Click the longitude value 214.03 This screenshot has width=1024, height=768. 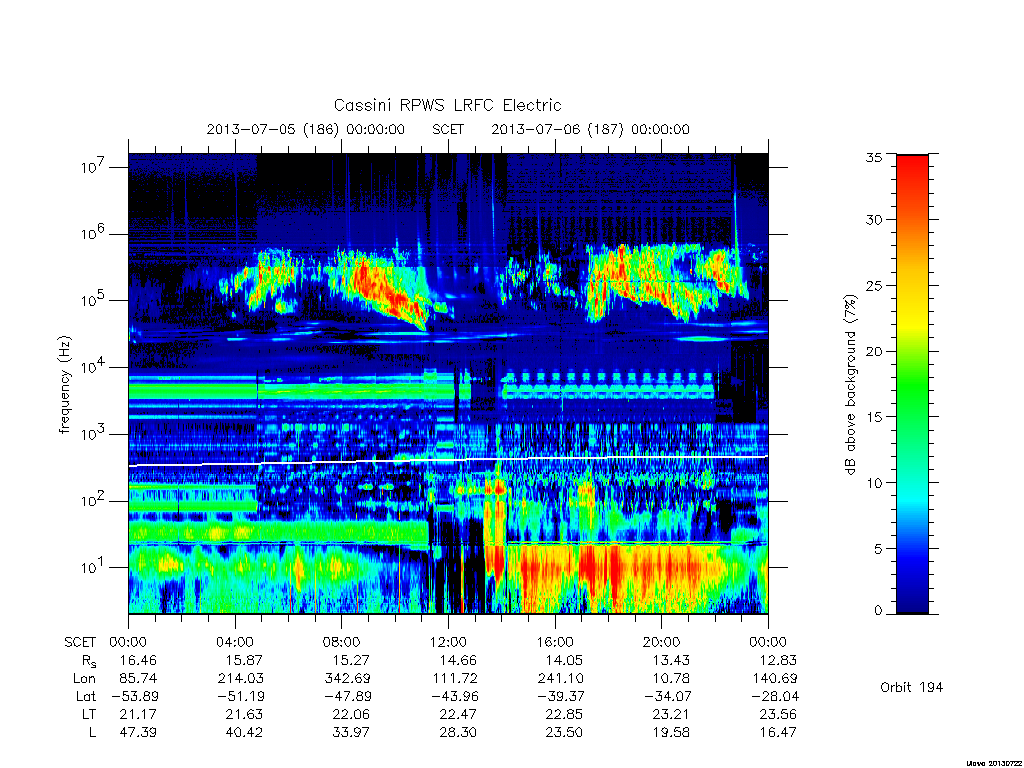(240, 678)
